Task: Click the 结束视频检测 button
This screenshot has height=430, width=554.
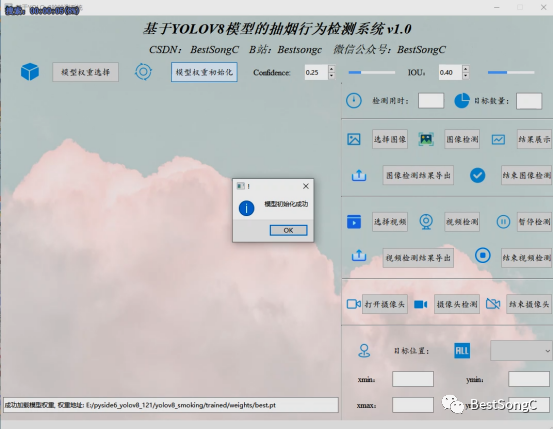Action: click(526, 258)
